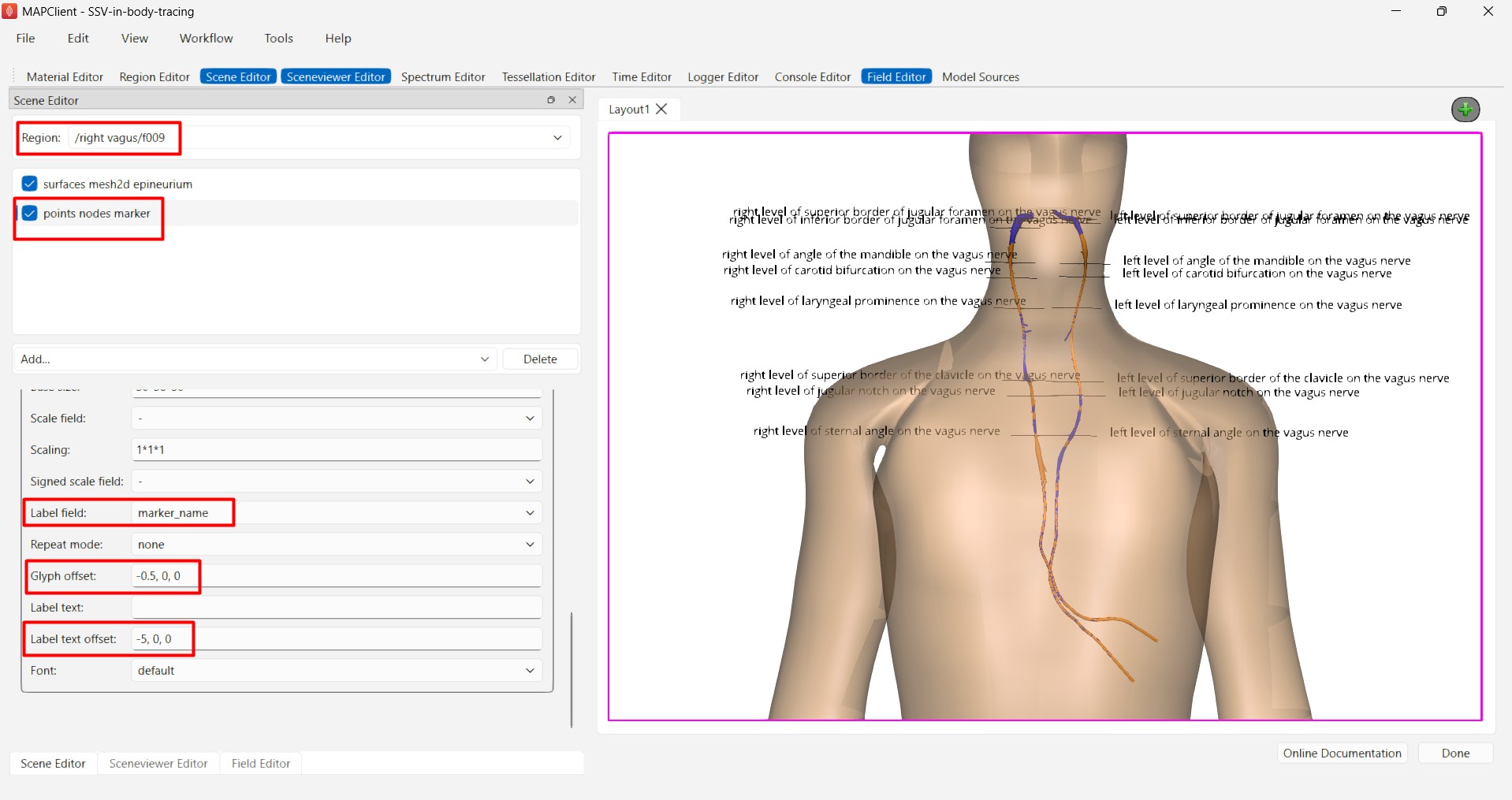Viewport: 1512px width, 800px height.
Task: Select the points nodes marker list row
Action: tap(296, 213)
